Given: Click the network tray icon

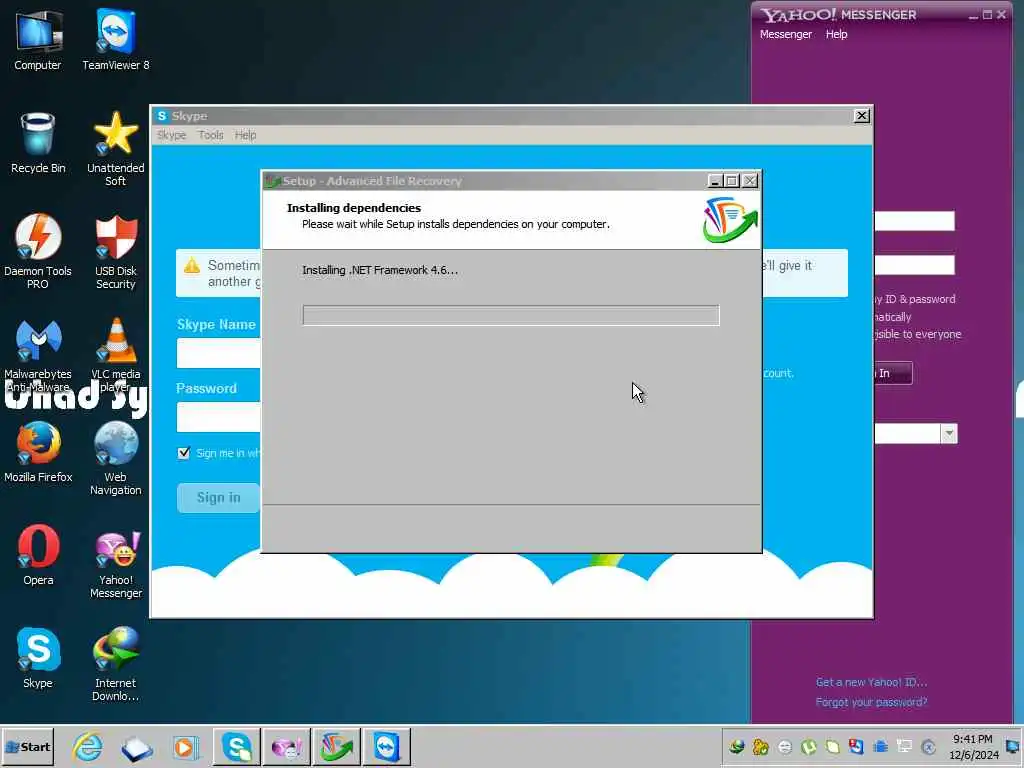Looking at the screenshot, I should [x=904, y=746].
